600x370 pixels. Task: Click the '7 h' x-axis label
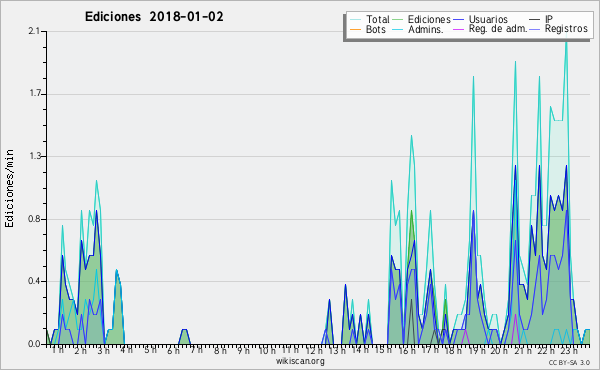[x=197, y=350]
